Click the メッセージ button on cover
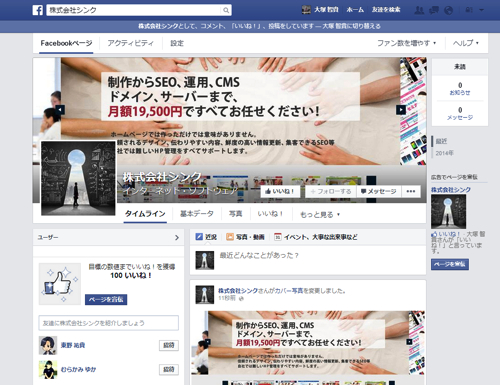This screenshot has width=500, height=385. [379, 191]
